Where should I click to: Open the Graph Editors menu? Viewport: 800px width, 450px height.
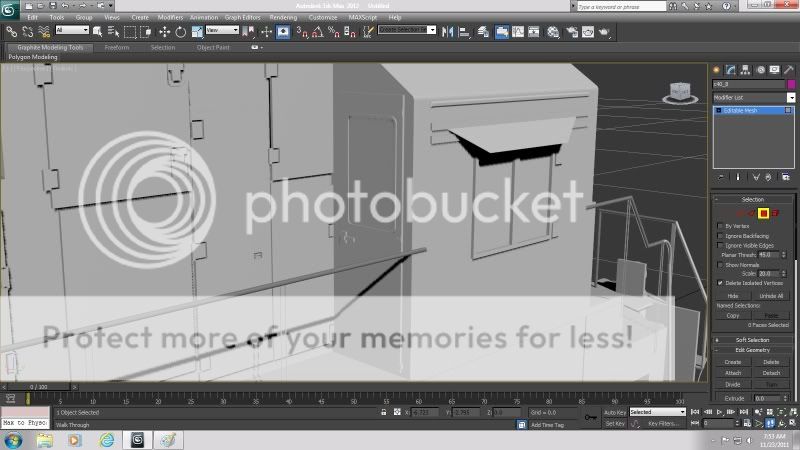pos(242,17)
